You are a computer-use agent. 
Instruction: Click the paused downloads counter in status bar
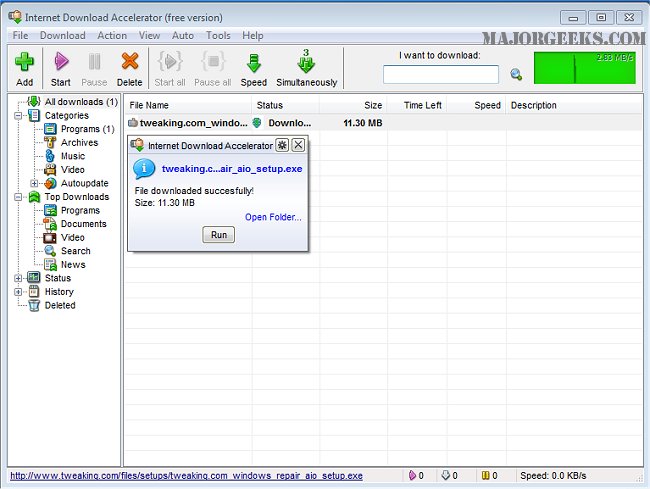pyautogui.click(x=490, y=476)
